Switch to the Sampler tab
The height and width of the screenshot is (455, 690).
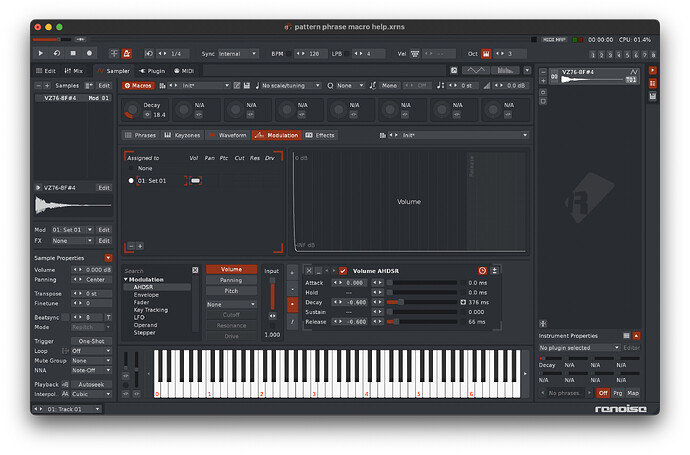pyautogui.click(x=114, y=70)
